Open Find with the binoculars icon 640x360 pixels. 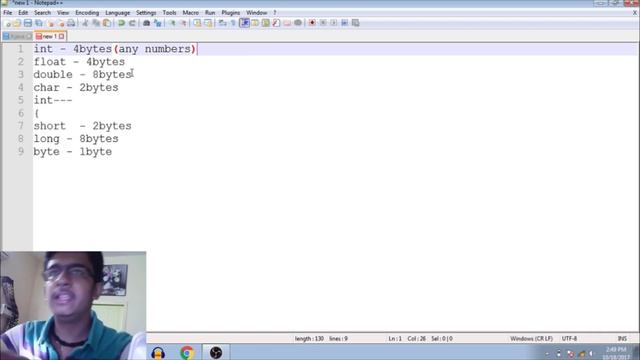point(147,23)
